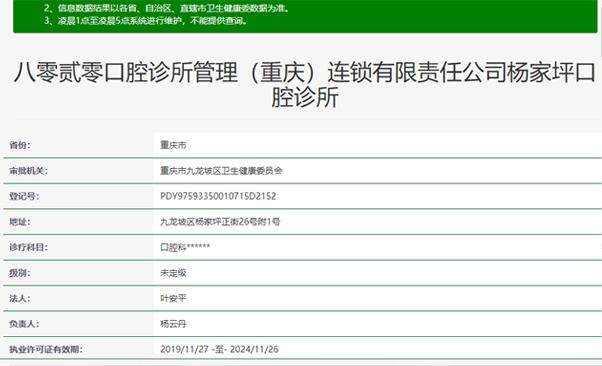Click the 级别 label

coord(20,273)
